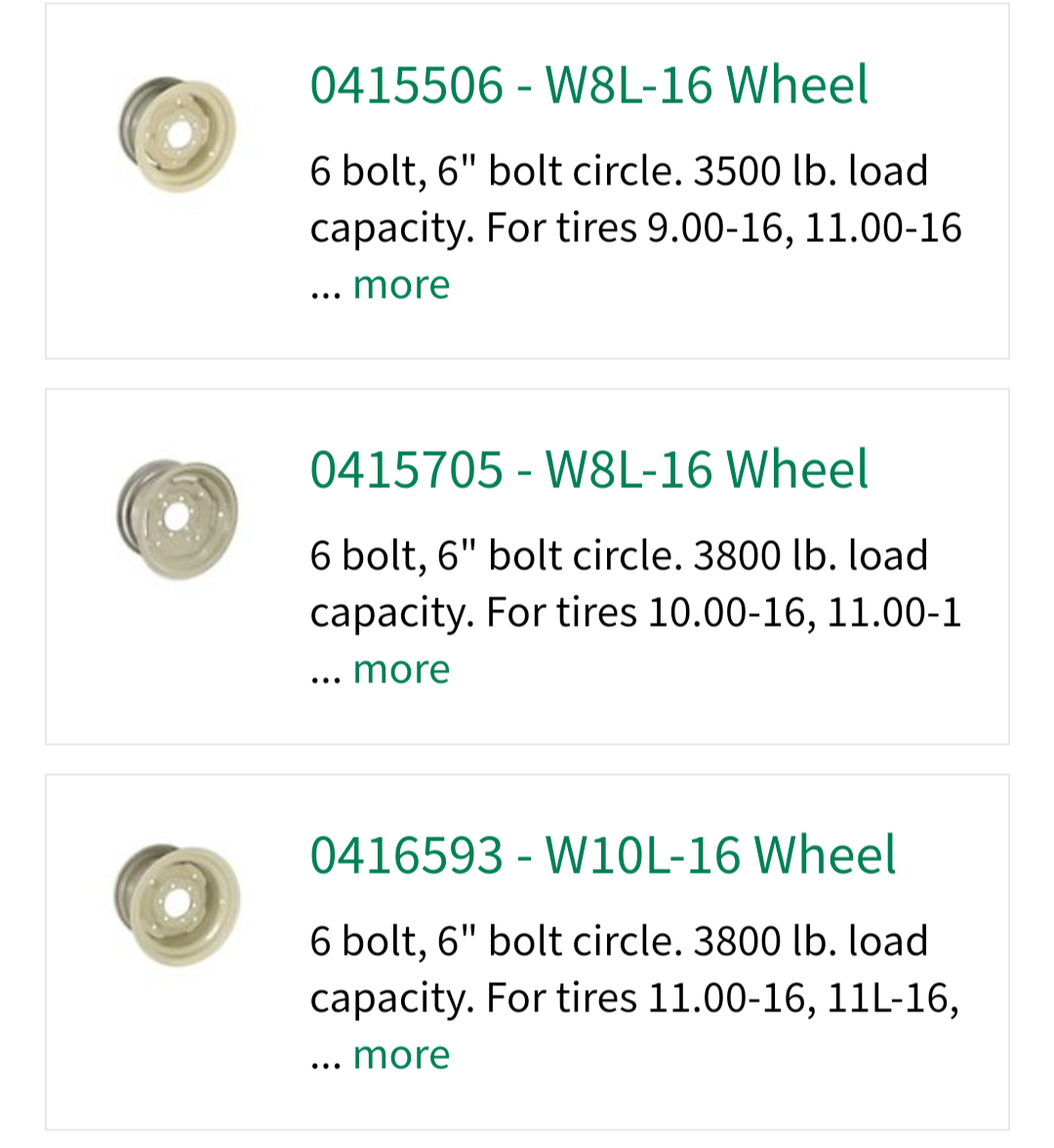The width and height of the screenshot is (1054, 1148).
Task: Click the 0416593 wheel thumbnail image
Action: click(x=177, y=904)
